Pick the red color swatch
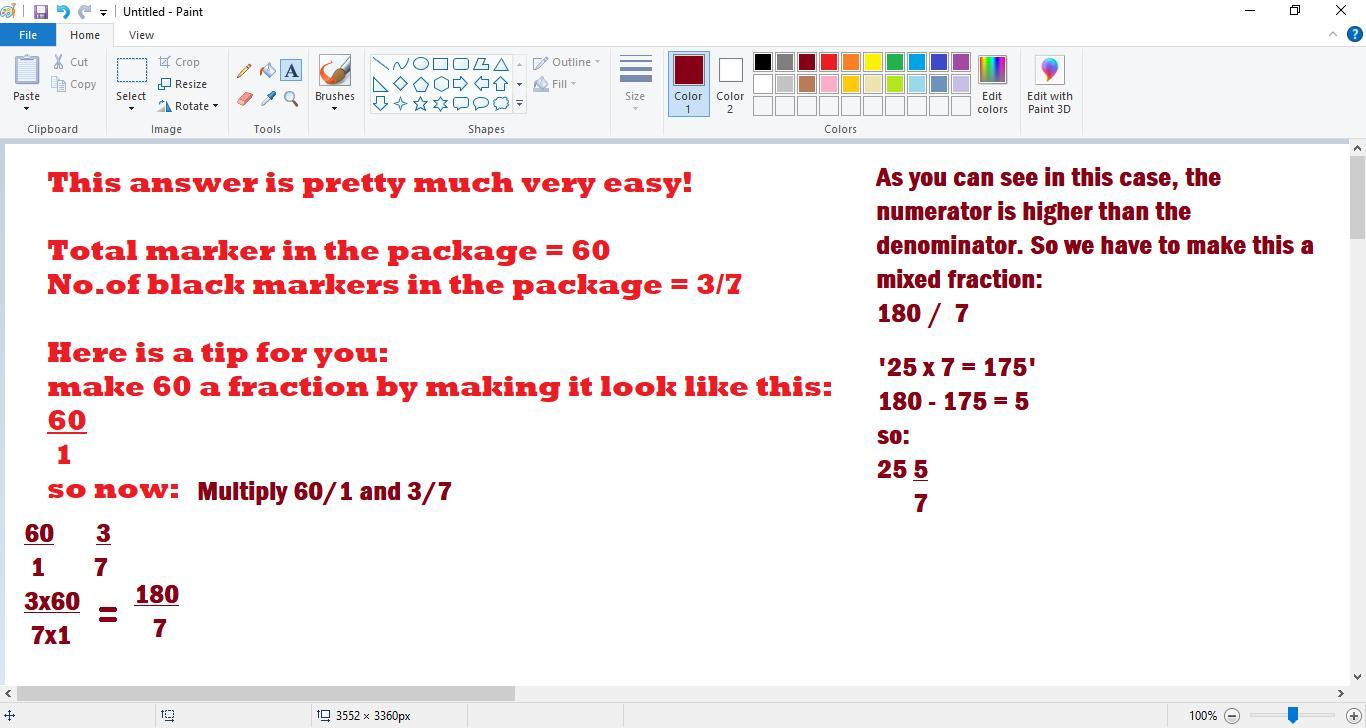Image resolution: width=1366 pixels, height=728 pixels. (829, 62)
